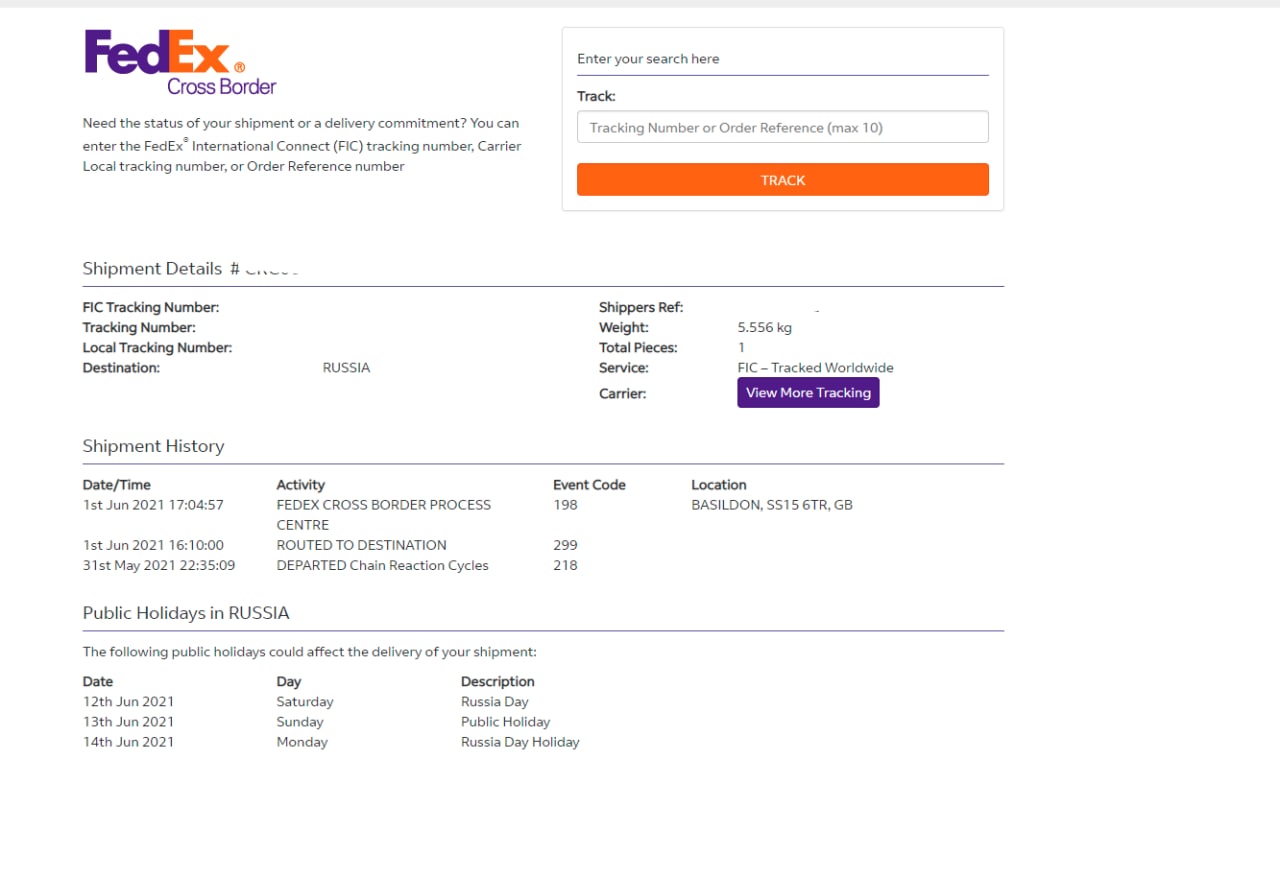Click the 14th Jun 2021 holiday date
1280x878 pixels.
tap(128, 742)
